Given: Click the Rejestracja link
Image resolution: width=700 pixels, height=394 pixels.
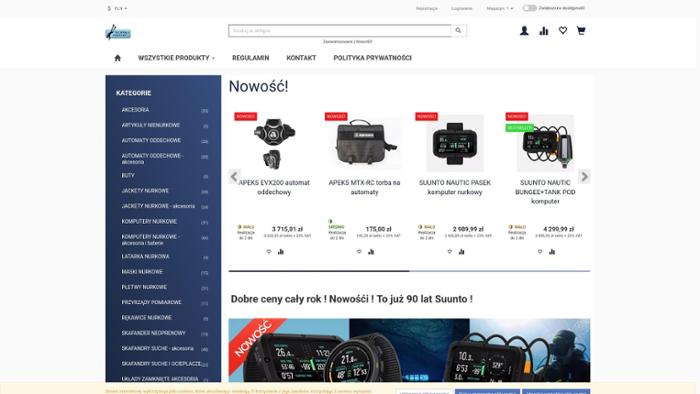Looking at the screenshot, I should click(427, 8).
